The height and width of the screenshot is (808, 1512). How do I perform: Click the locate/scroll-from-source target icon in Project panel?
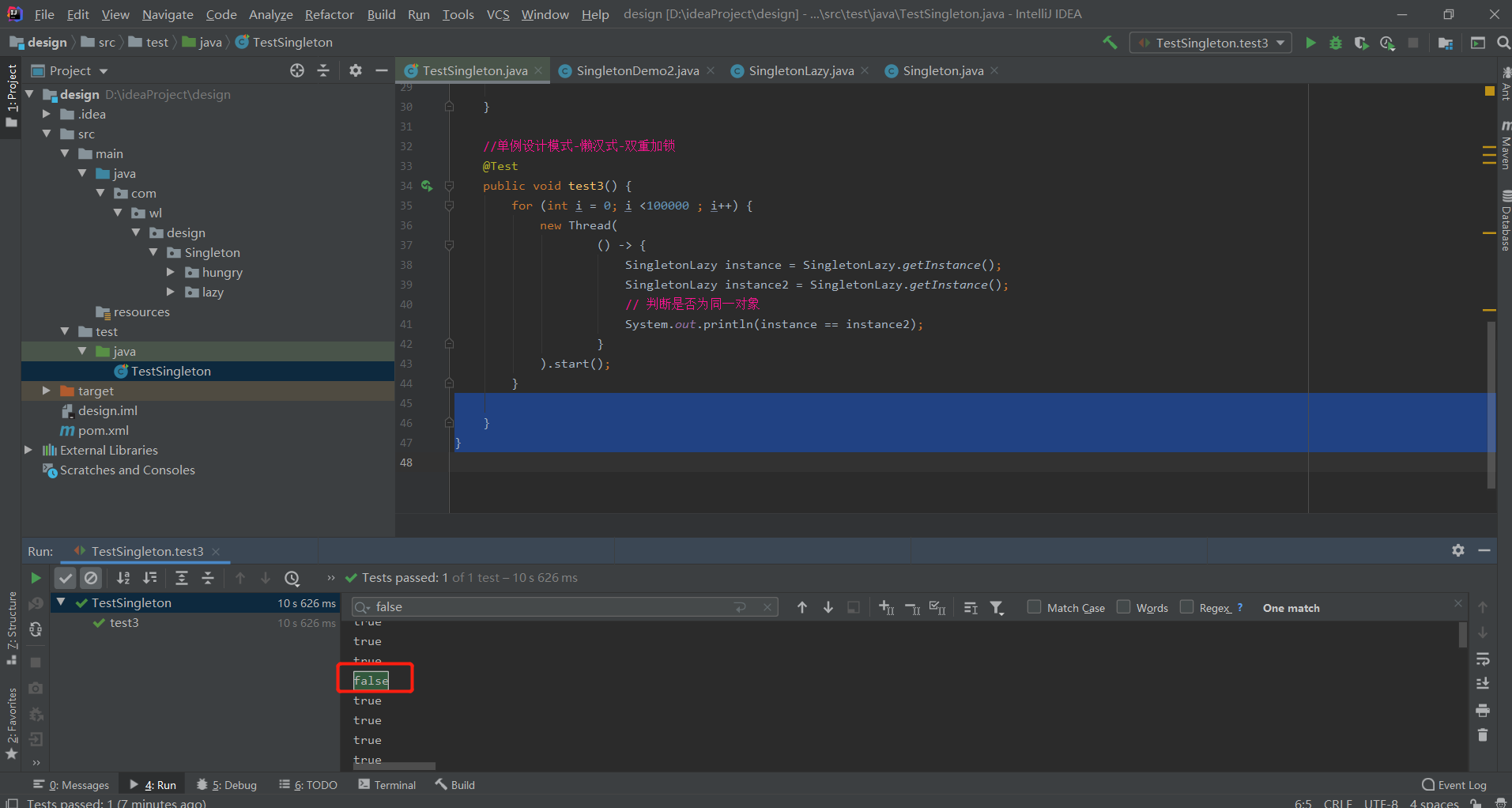click(297, 70)
